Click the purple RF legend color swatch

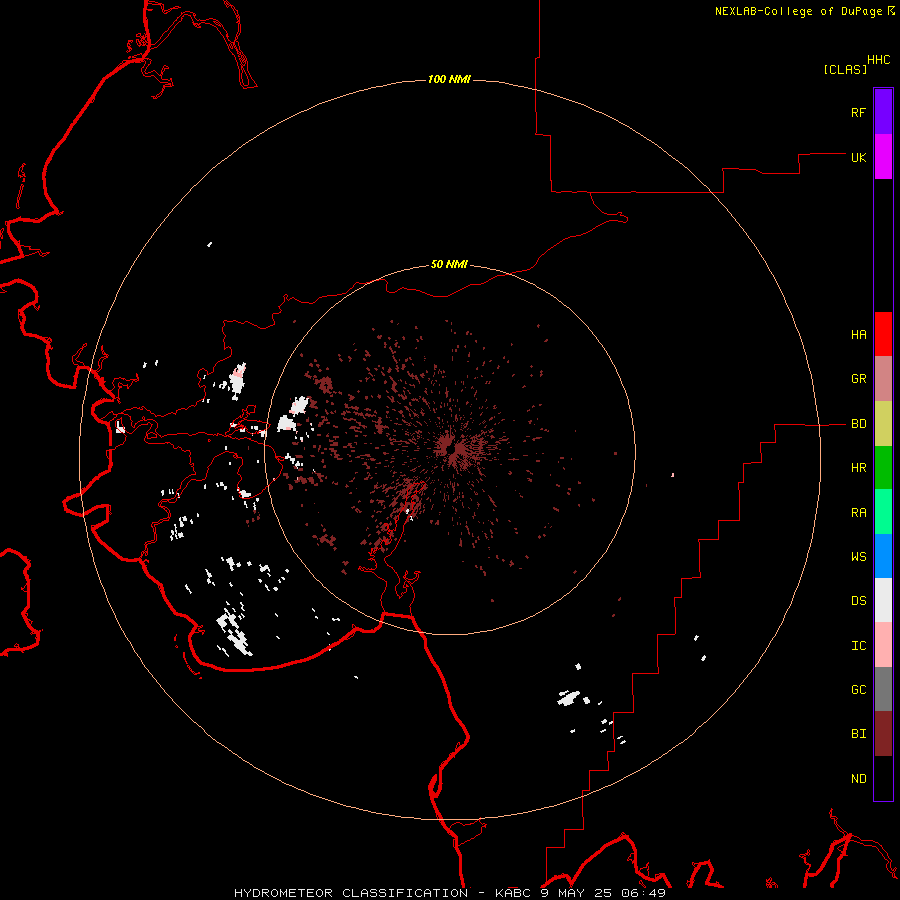click(x=883, y=112)
